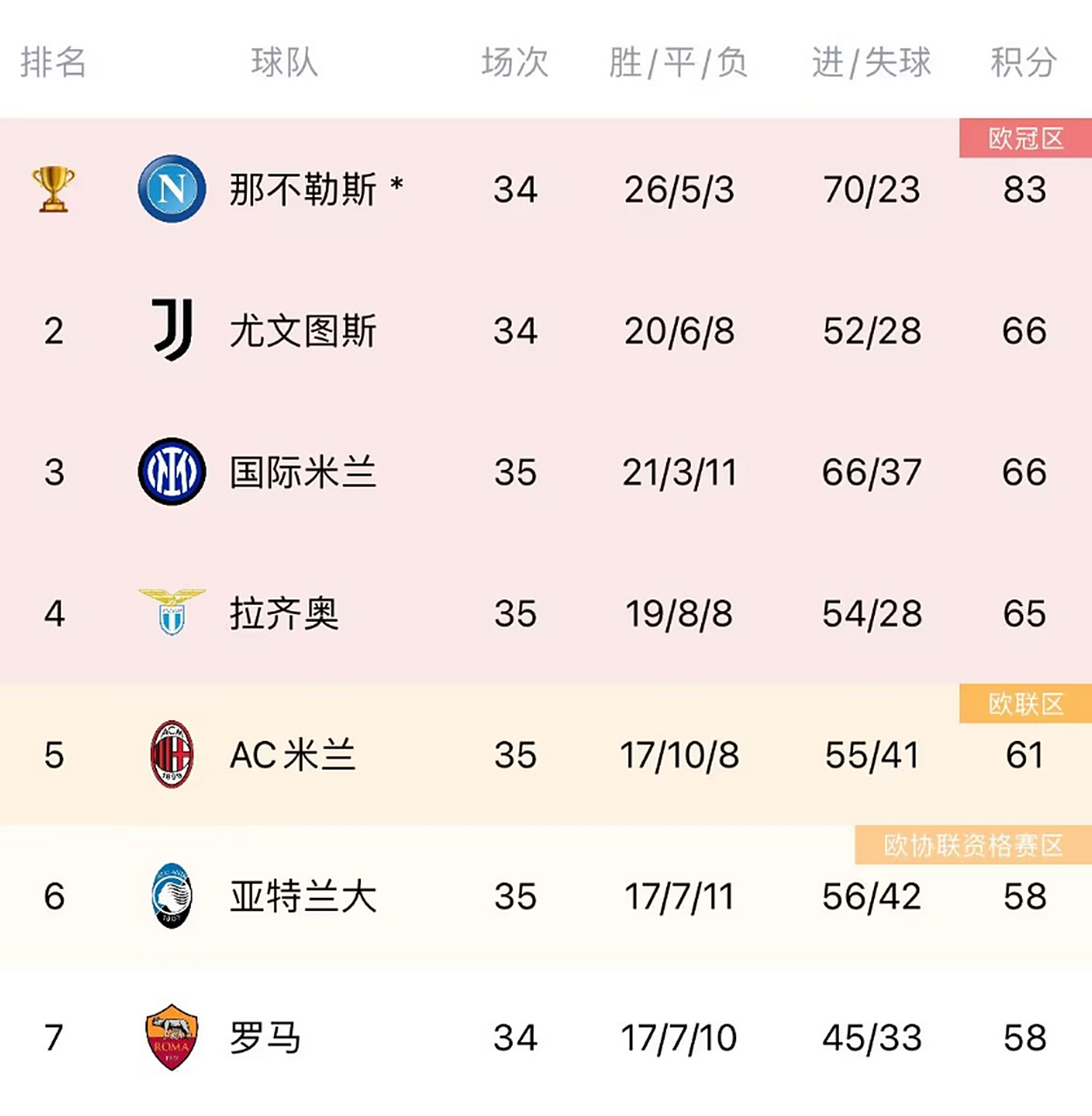The width and height of the screenshot is (1092, 1116).
Task: Tap the 进/失球 column header
Action: coord(871,63)
